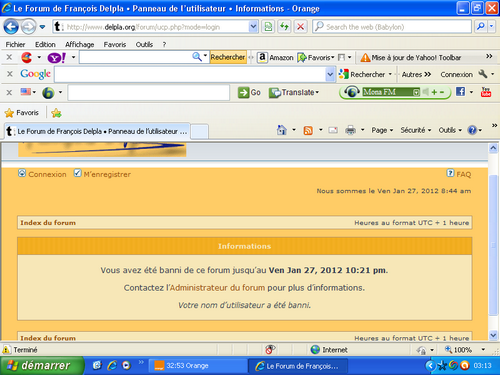Viewport: 500px width, 375px height.
Task: Click the Home icon in command bar
Action: pos(282,130)
